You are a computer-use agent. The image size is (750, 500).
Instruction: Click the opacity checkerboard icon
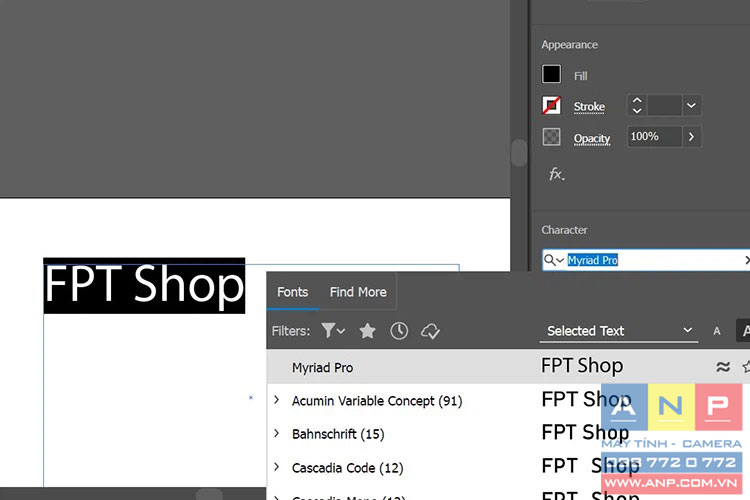coord(551,137)
